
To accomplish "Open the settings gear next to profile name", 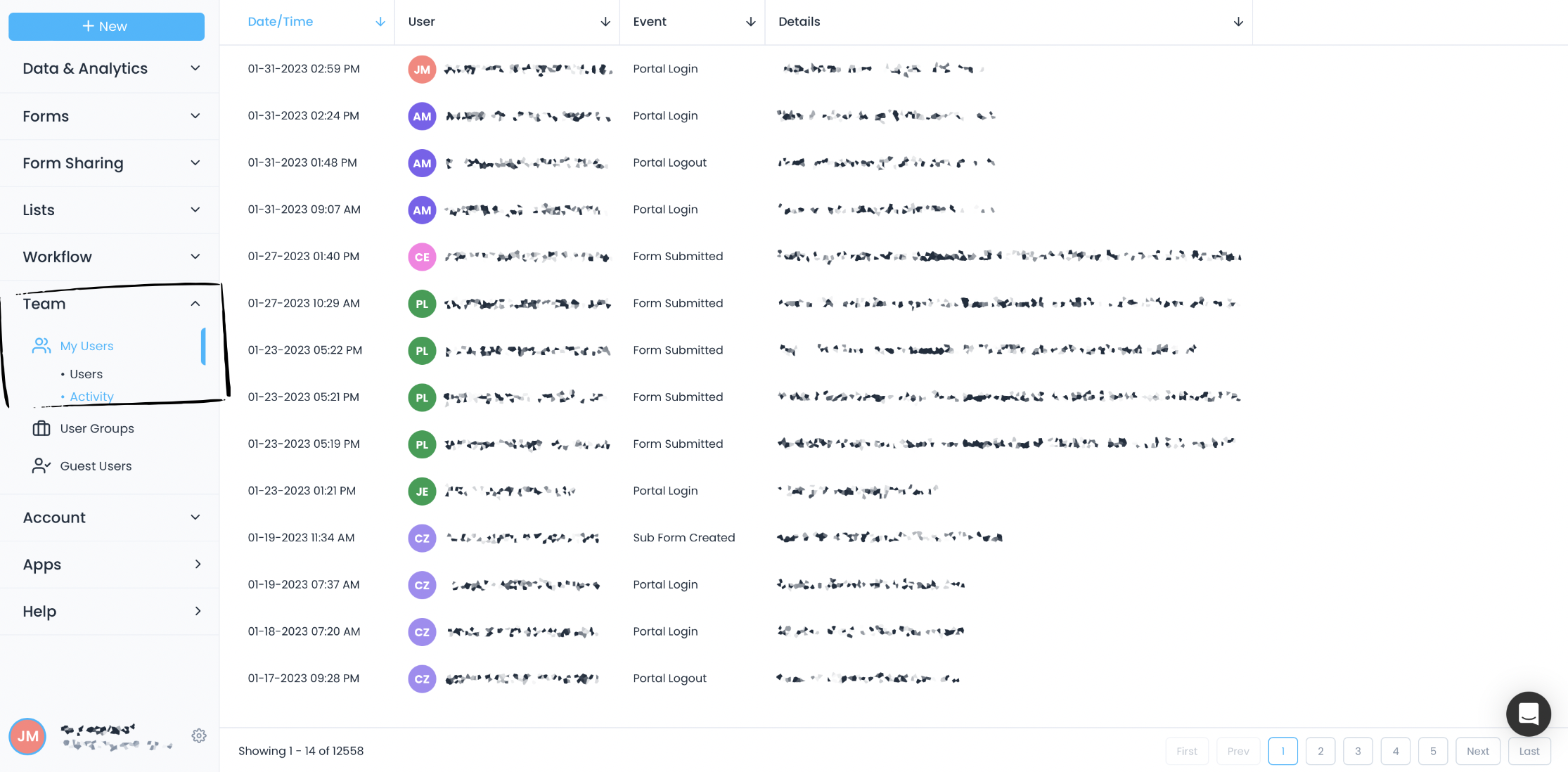I will [199, 735].
